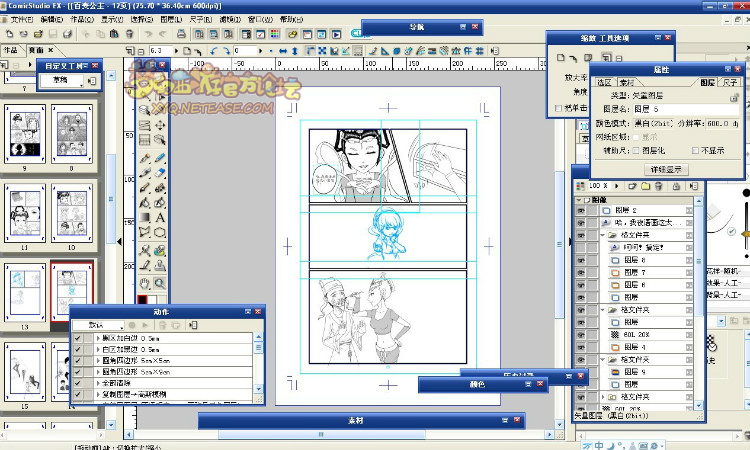The height and width of the screenshot is (450, 750).
Task: Open the 编辑(E) menu
Action: click(x=52, y=20)
